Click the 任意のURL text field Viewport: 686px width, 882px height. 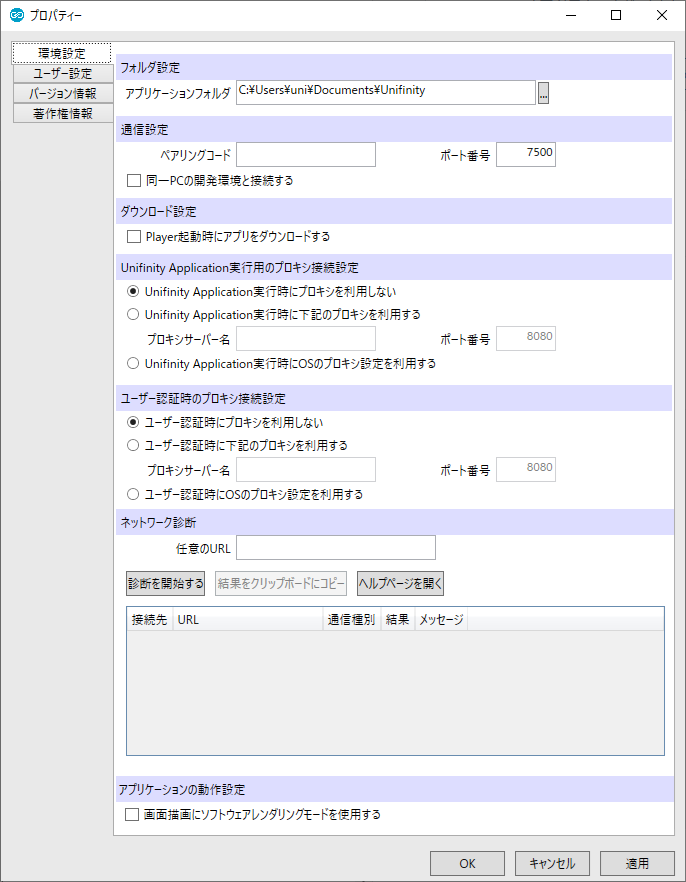point(335,547)
